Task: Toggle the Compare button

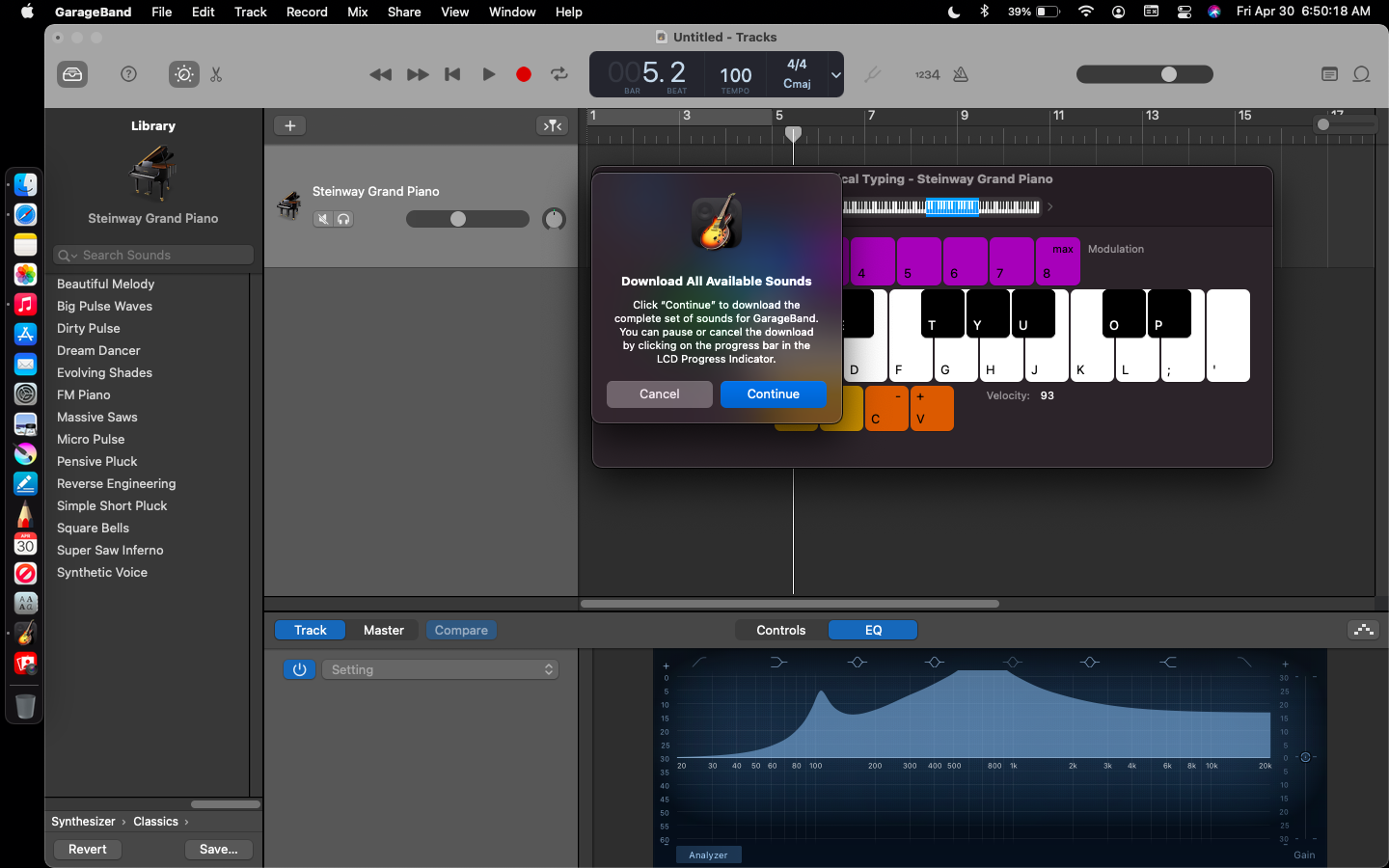Action: tap(461, 630)
